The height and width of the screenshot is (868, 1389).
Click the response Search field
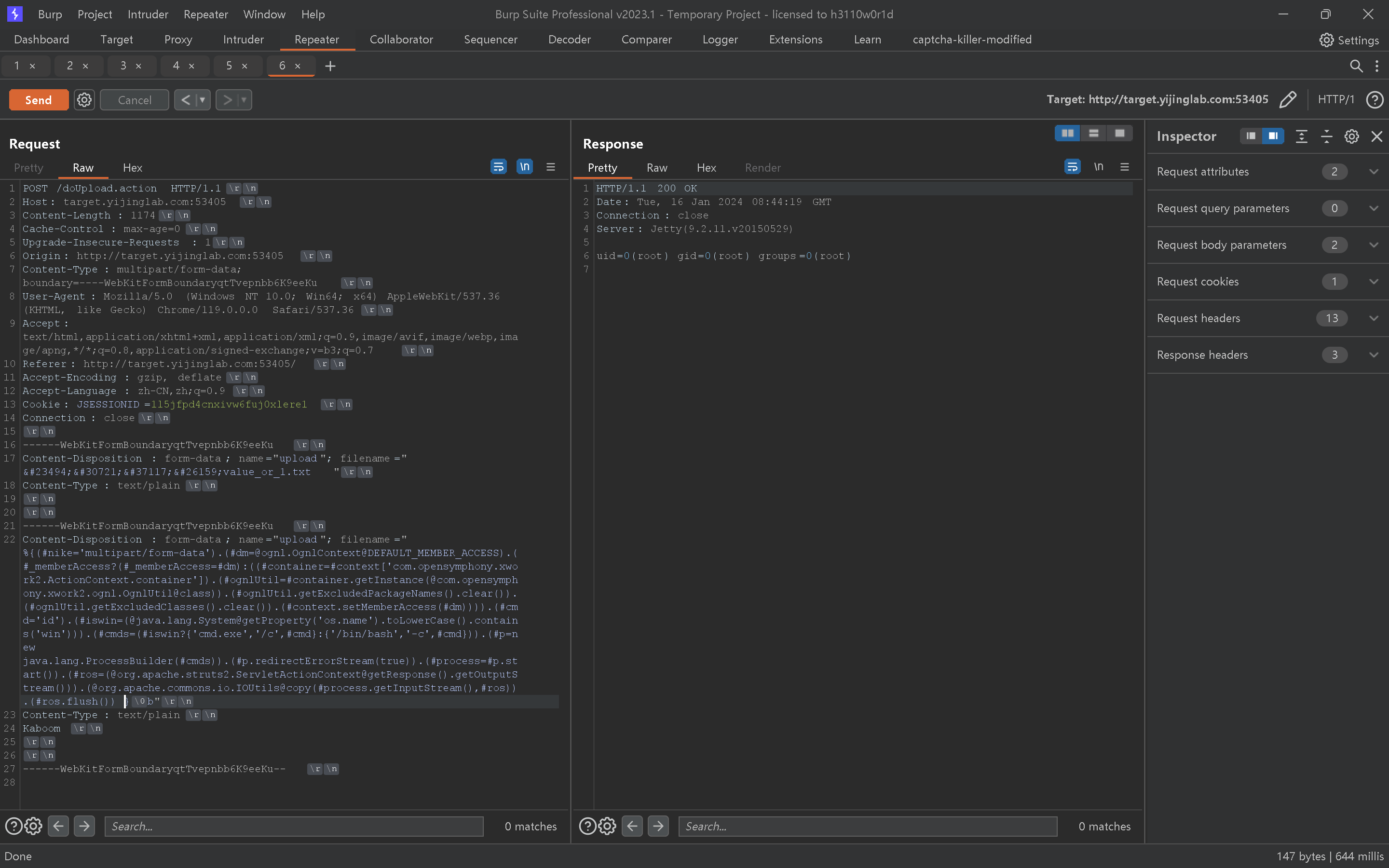click(868, 827)
